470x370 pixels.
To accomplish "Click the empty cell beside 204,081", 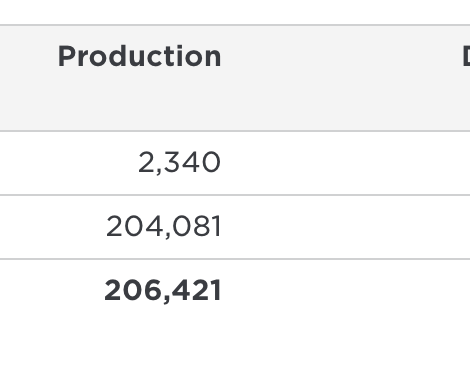I will pyautogui.click(x=347, y=227).
